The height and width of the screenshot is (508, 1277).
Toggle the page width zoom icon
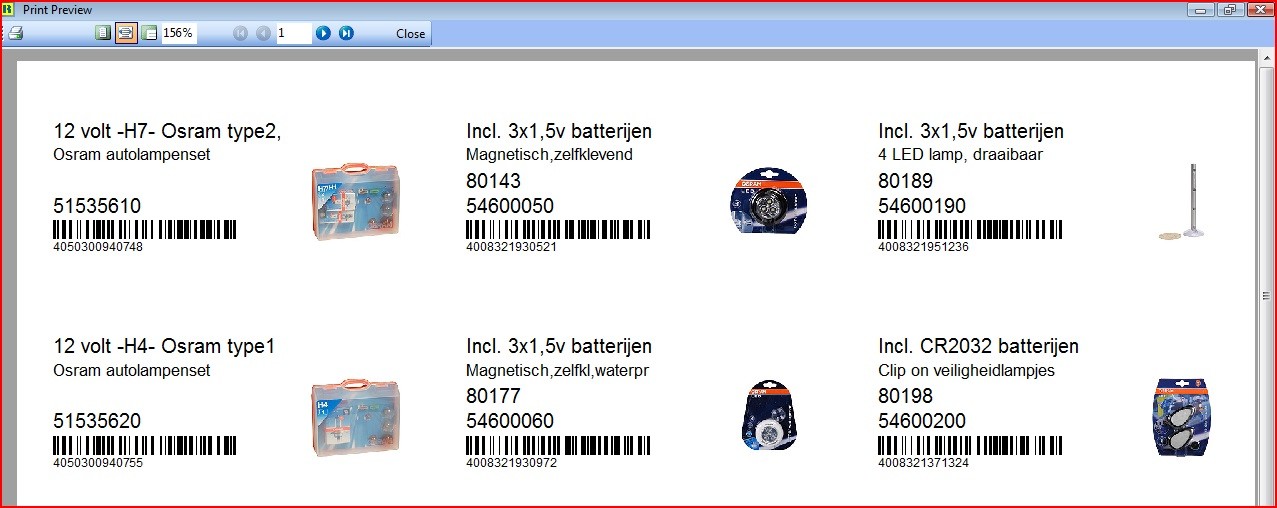coord(126,33)
